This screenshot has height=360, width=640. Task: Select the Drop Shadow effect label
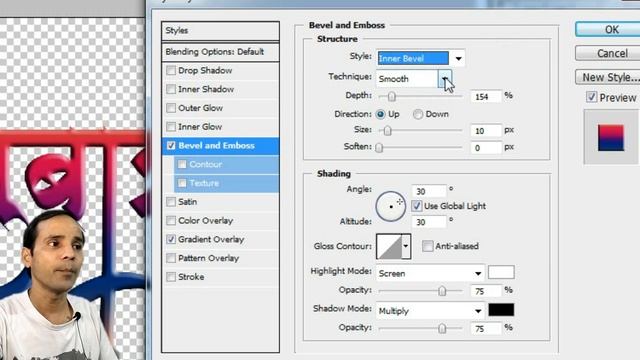(x=205, y=71)
